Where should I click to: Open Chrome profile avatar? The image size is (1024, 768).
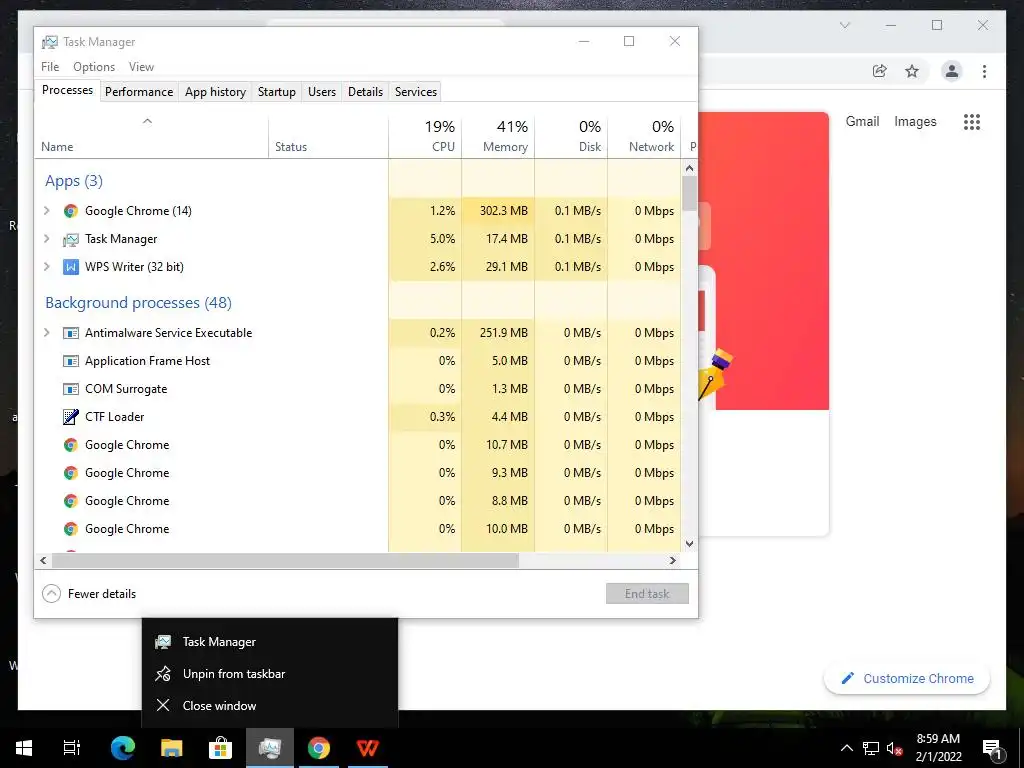point(952,71)
